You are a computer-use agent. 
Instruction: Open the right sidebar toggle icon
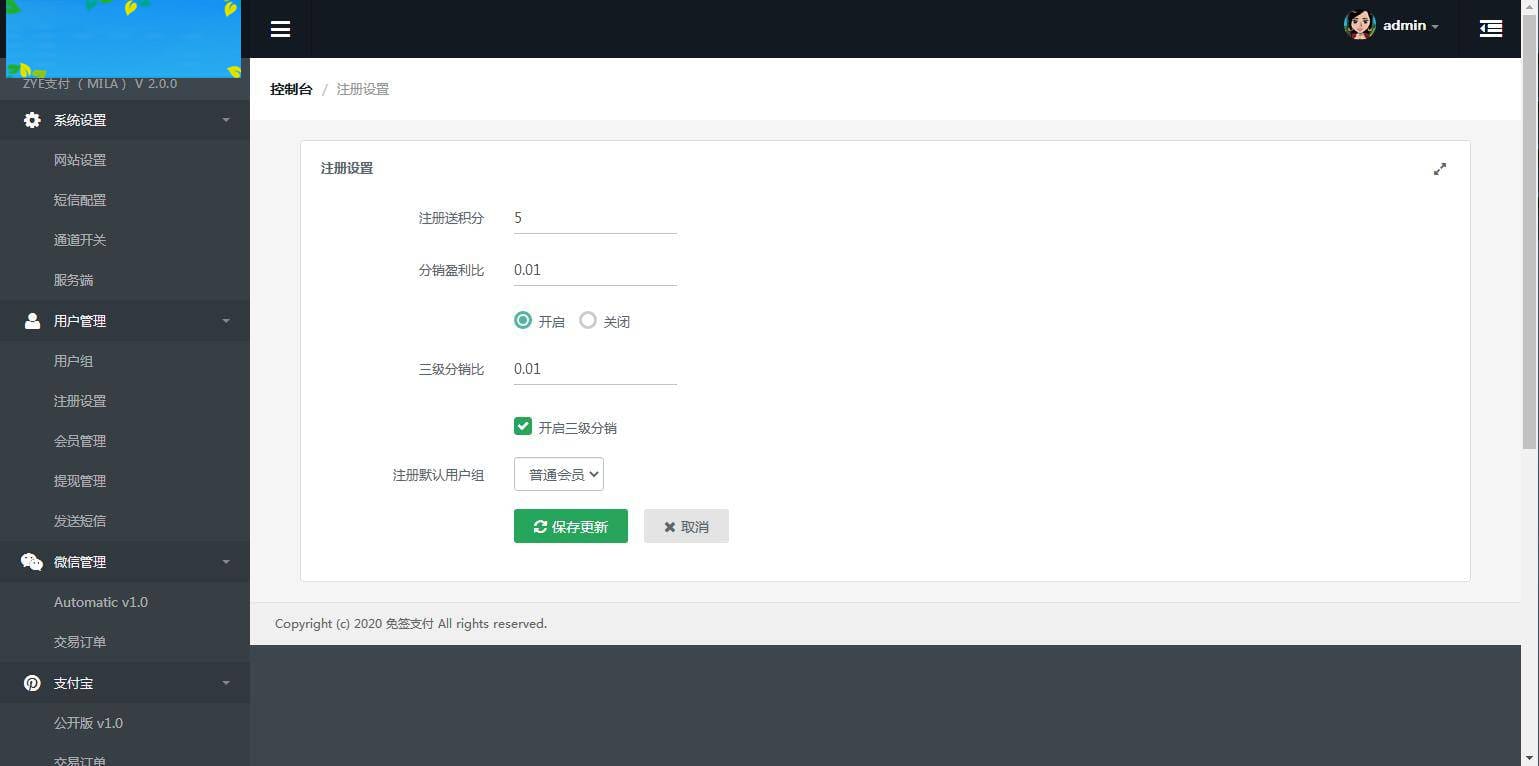(1490, 29)
